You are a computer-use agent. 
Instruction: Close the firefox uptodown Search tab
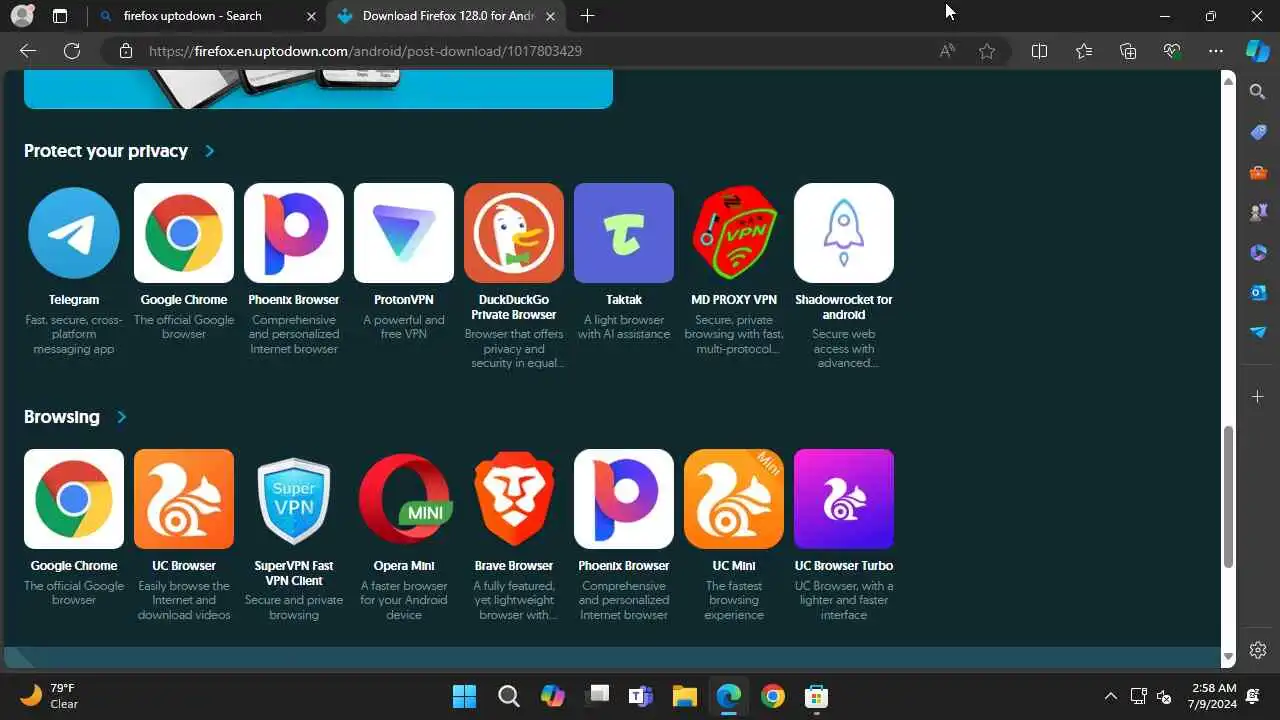coord(311,16)
